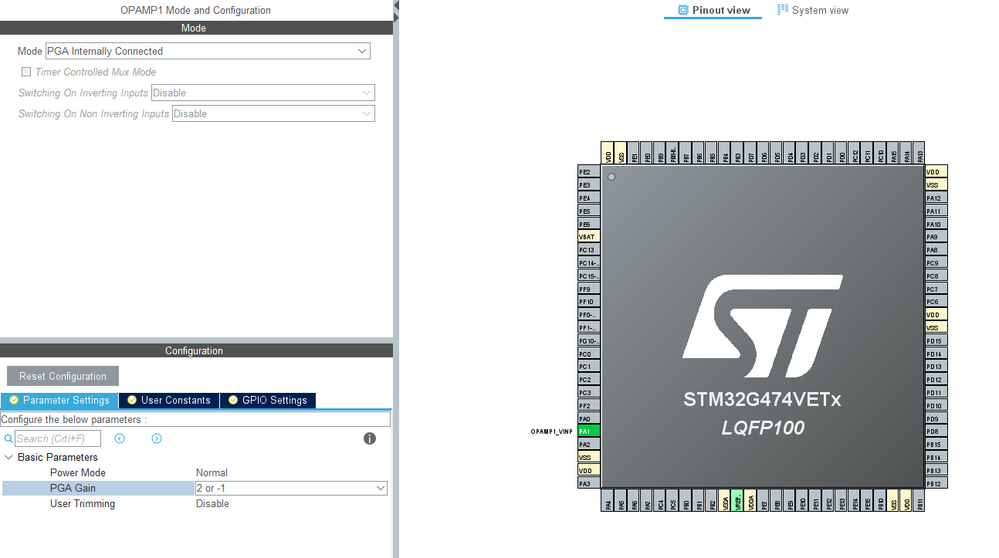Select the VBAT pin on the chip
This screenshot has height=558, width=999.
click(x=588, y=236)
